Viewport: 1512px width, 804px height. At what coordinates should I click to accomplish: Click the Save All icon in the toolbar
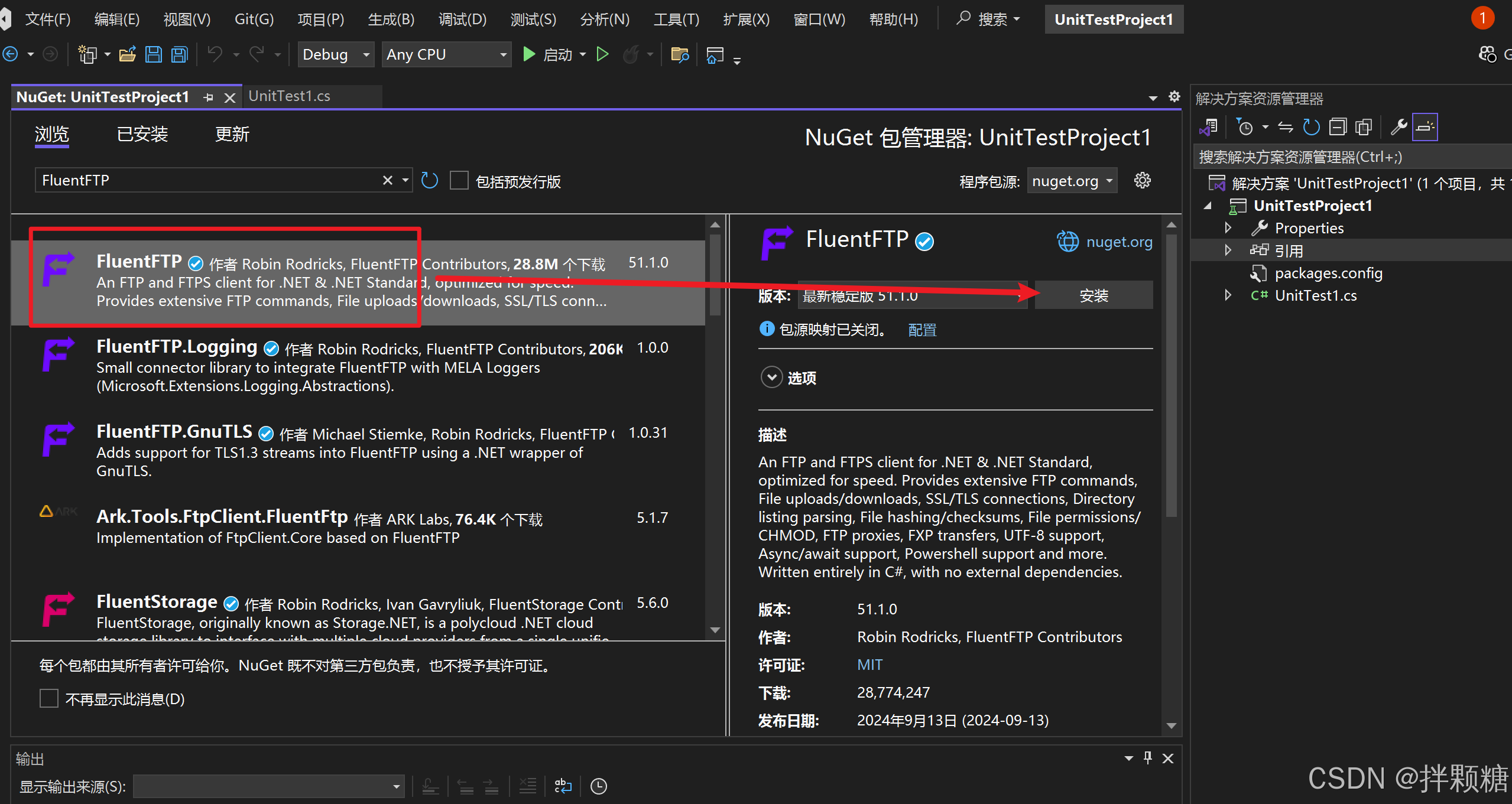179,54
